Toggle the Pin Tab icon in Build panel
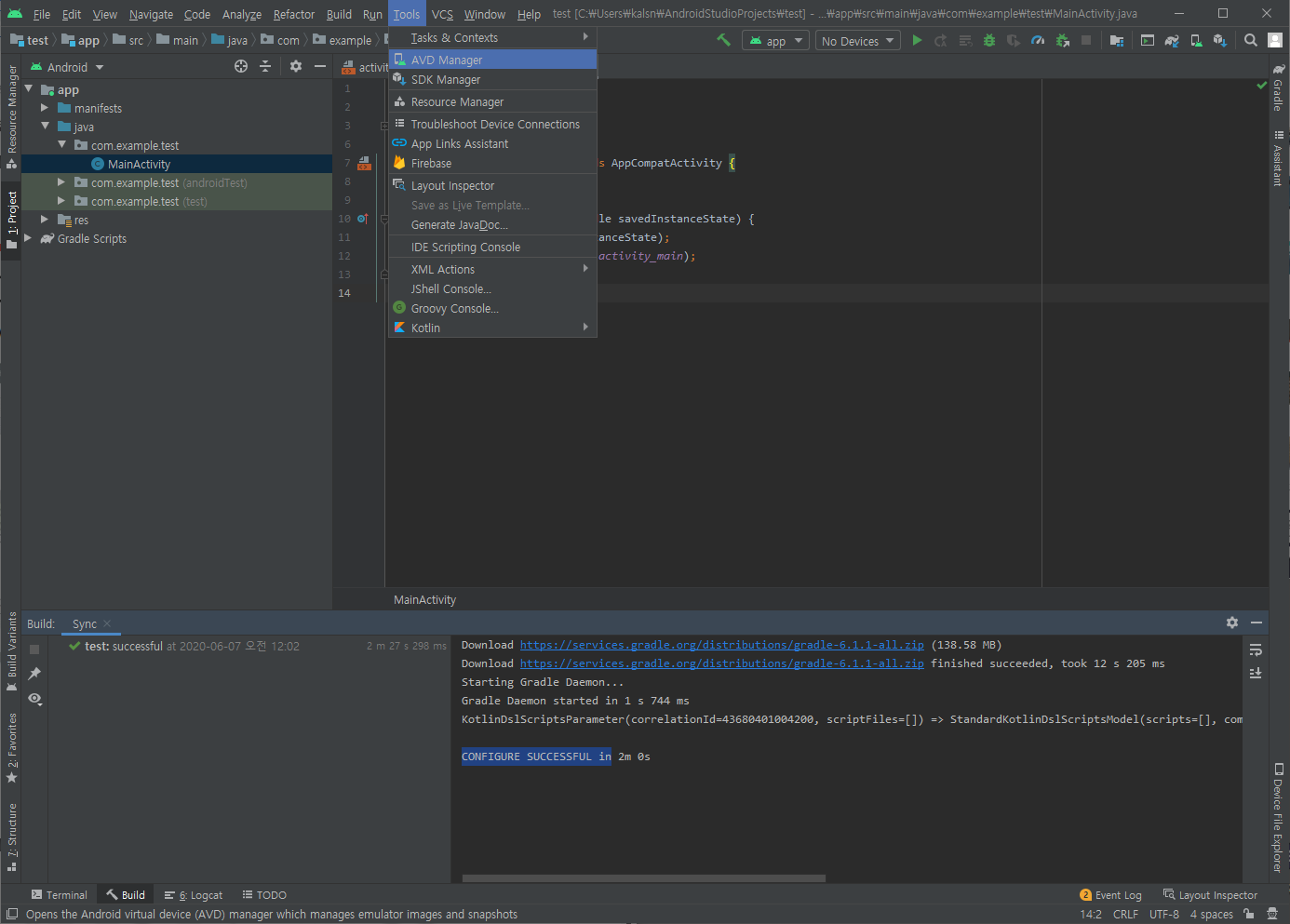1290x924 pixels. point(34,674)
